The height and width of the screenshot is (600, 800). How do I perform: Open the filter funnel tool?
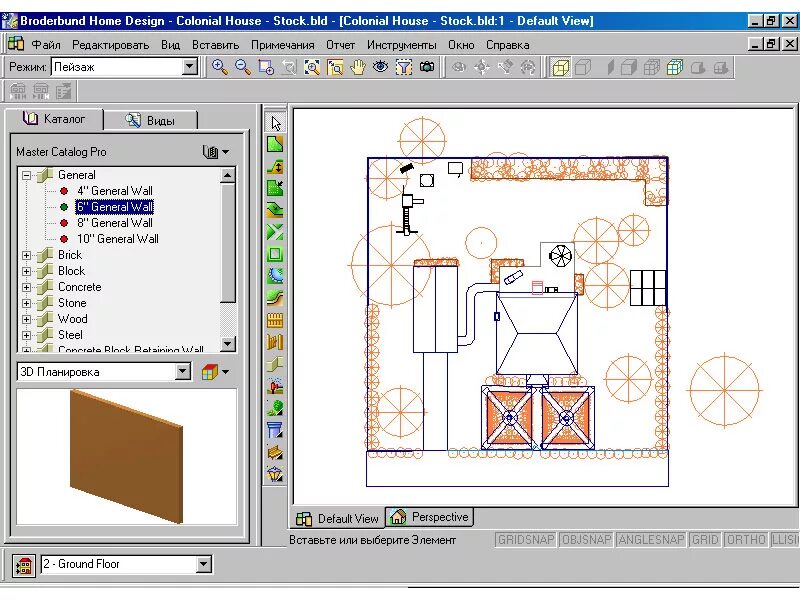click(404, 67)
